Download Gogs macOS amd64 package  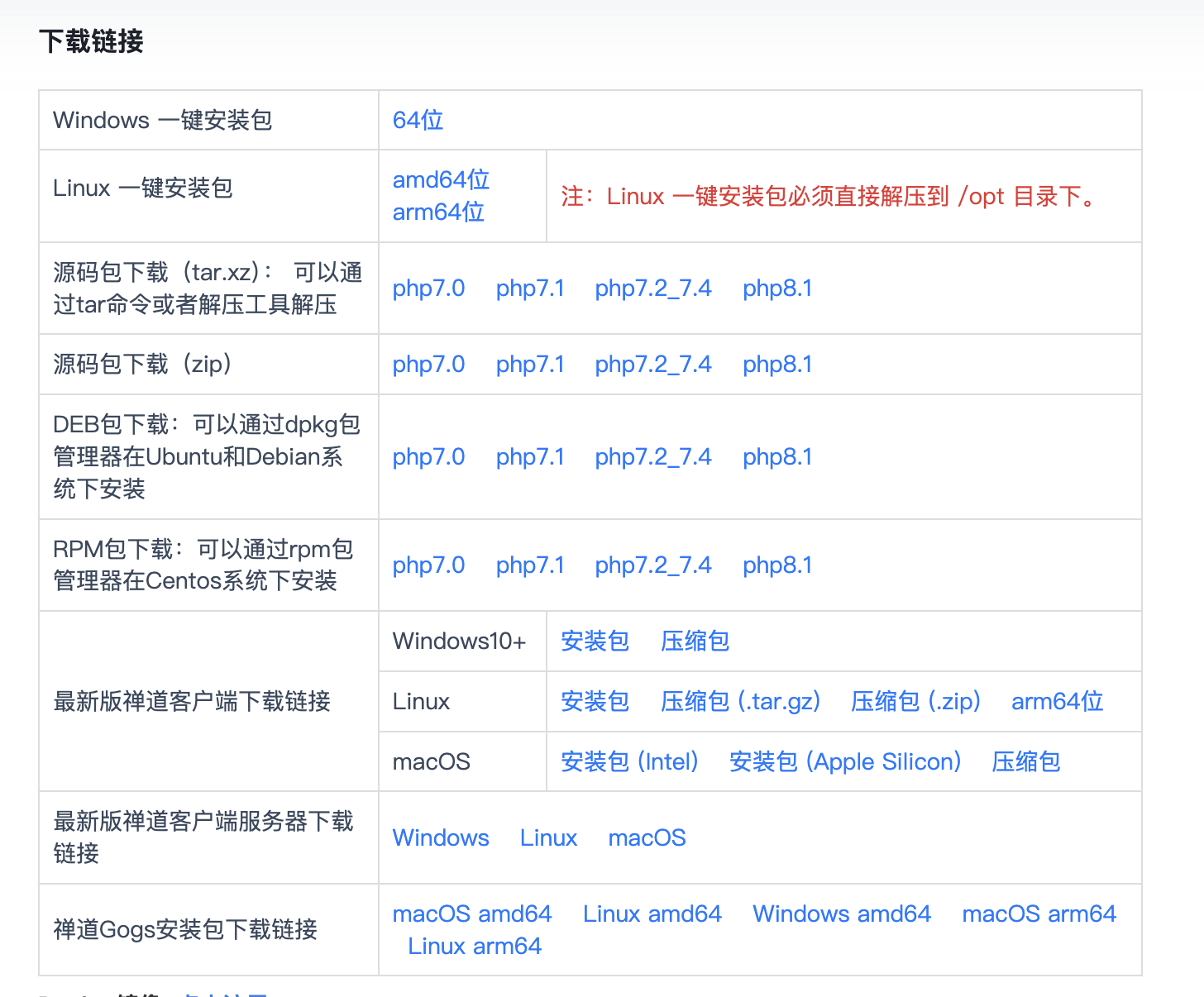(472, 914)
